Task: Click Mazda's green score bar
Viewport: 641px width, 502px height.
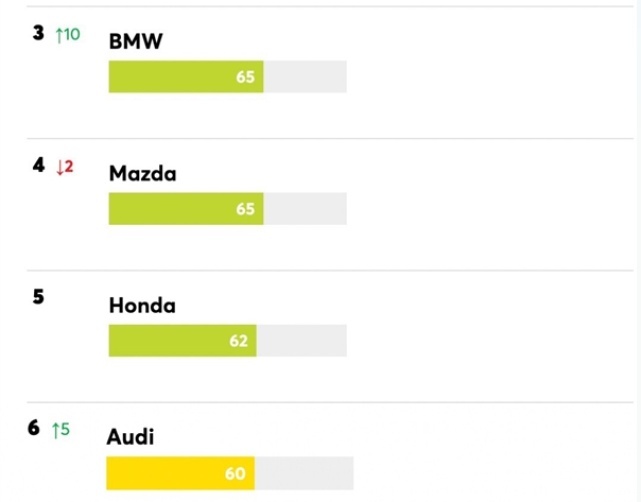Action: coord(186,208)
